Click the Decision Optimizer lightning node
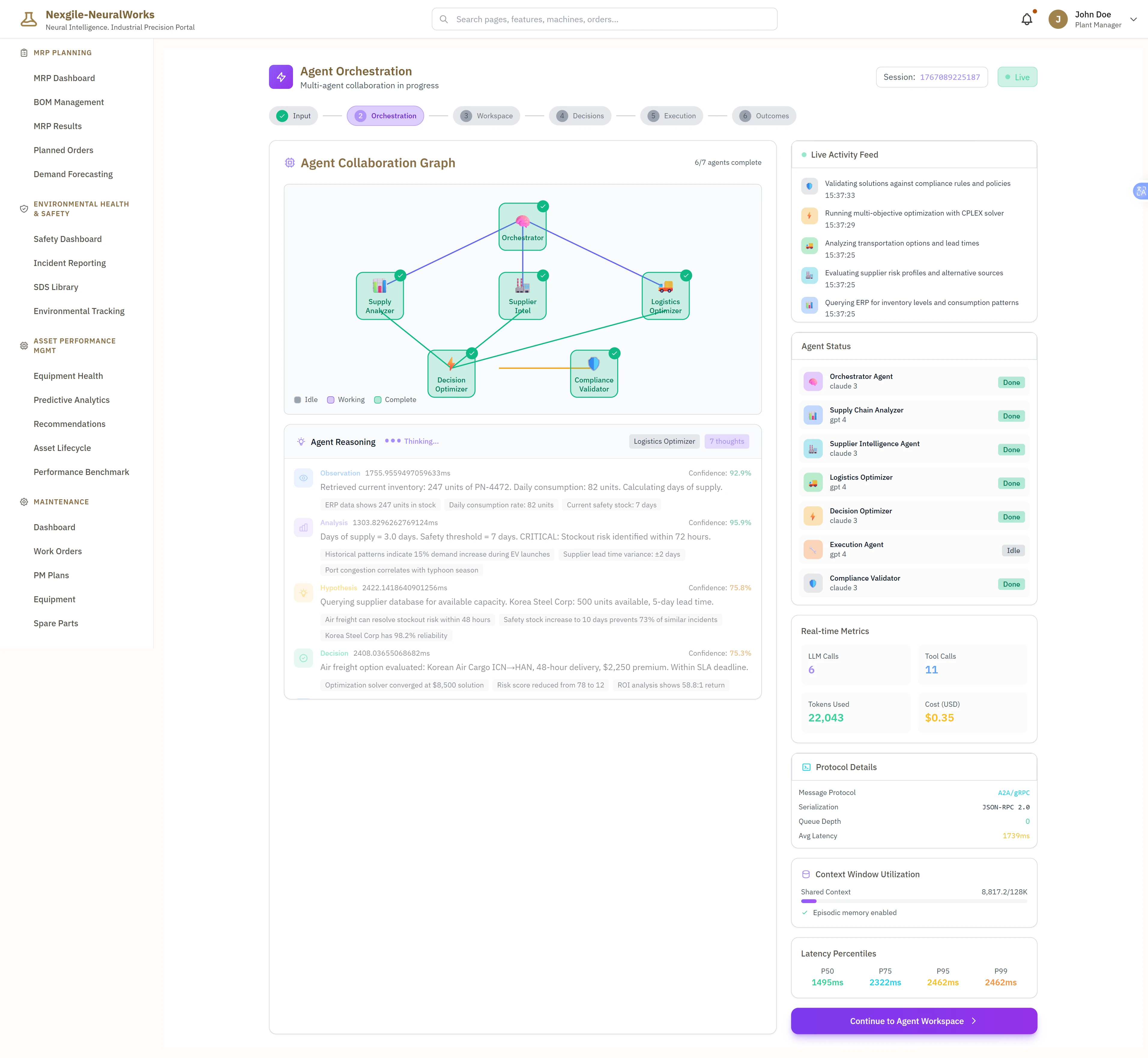The width and height of the screenshot is (1148, 1058). [x=451, y=374]
